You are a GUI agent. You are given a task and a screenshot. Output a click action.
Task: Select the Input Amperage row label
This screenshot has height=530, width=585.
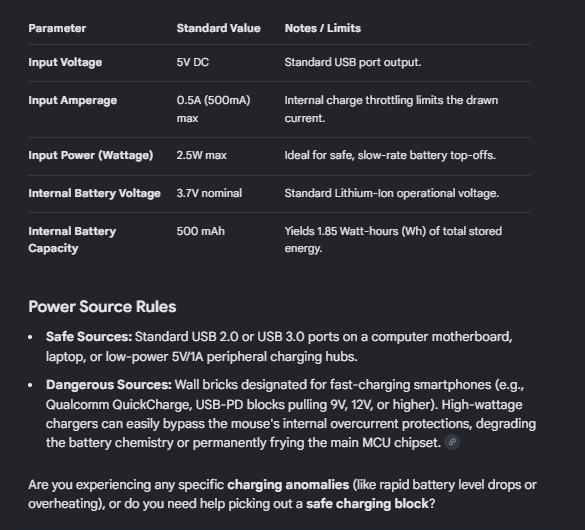pos(73,100)
